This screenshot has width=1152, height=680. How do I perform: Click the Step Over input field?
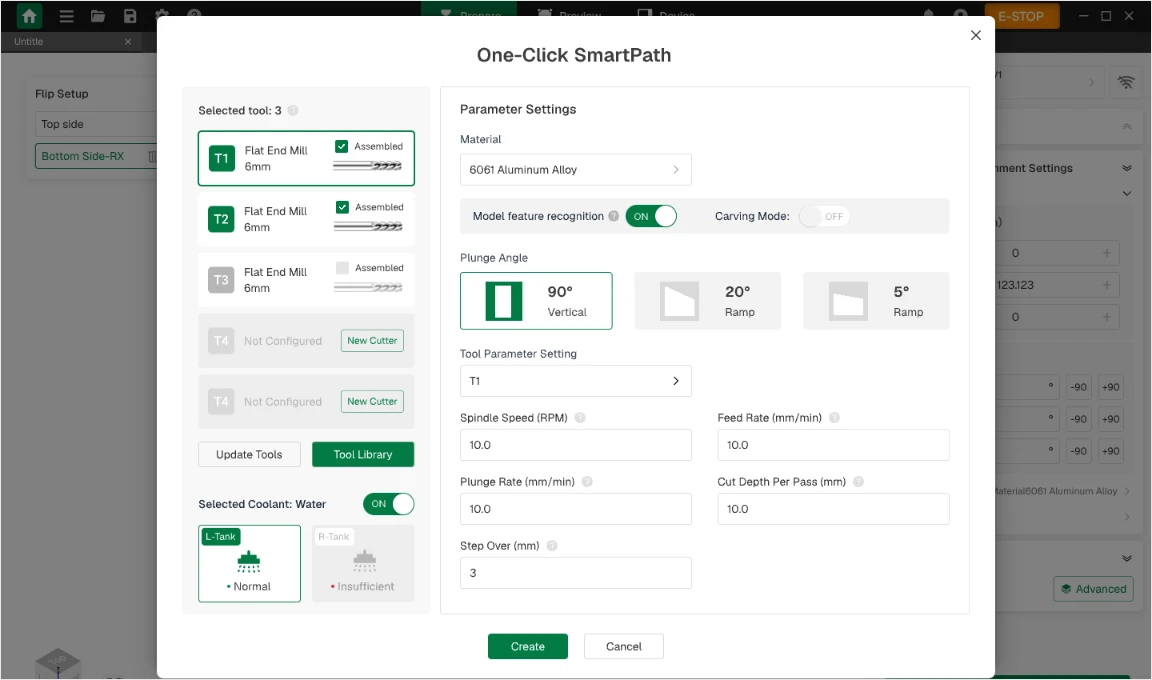[x=575, y=573]
